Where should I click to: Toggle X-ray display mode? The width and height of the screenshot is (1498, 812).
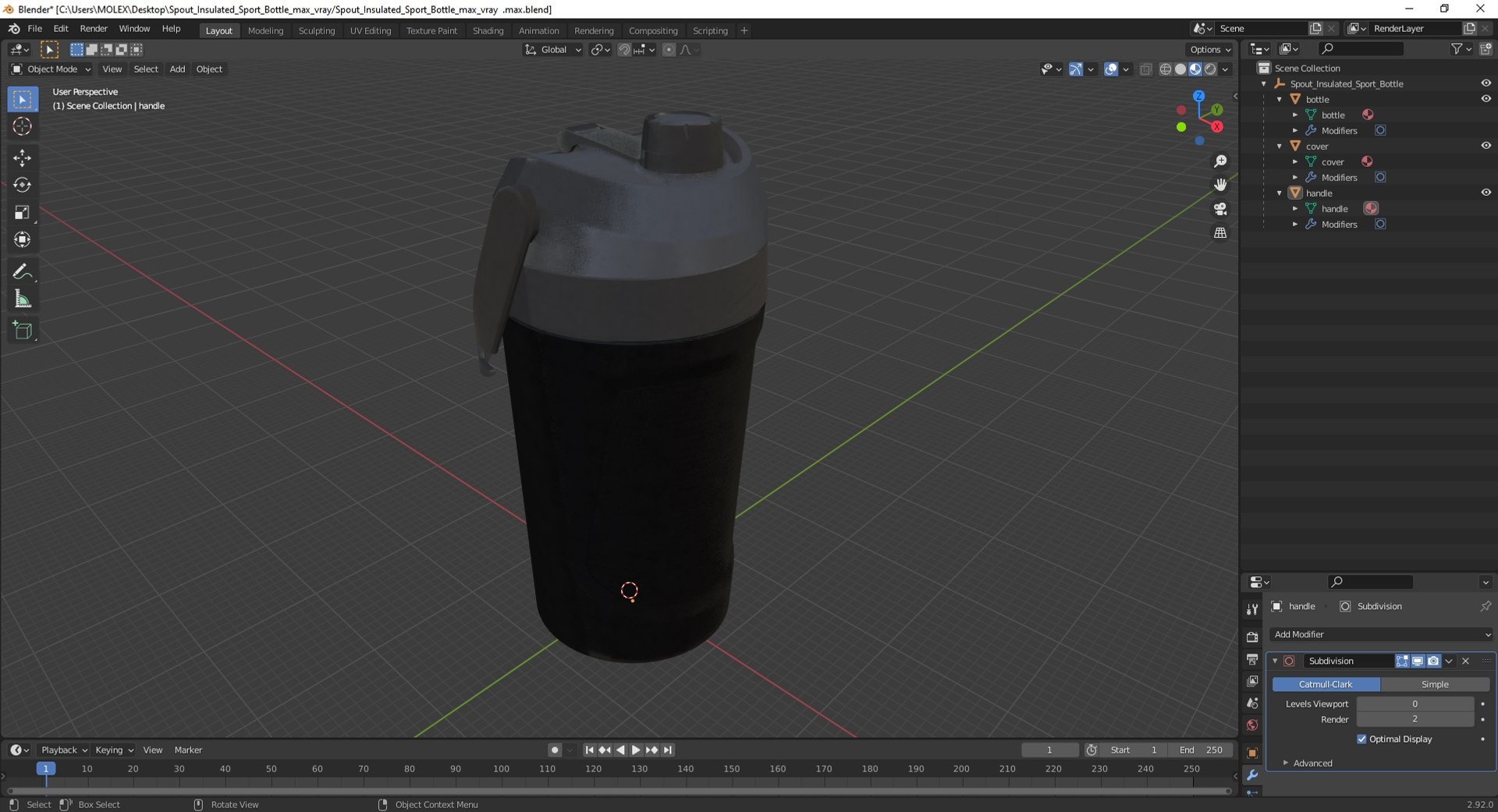click(x=1145, y=69)
